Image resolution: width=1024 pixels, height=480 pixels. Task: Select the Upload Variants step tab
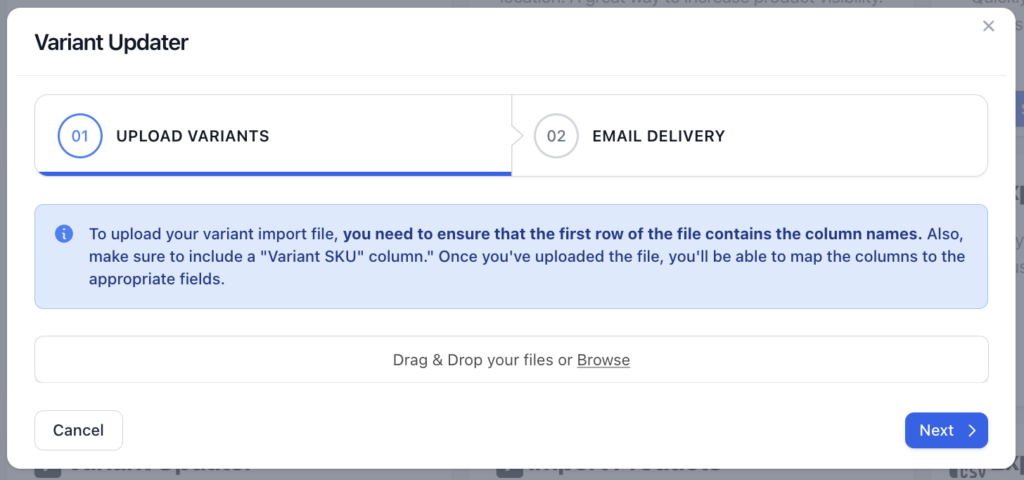coord(192,136)
